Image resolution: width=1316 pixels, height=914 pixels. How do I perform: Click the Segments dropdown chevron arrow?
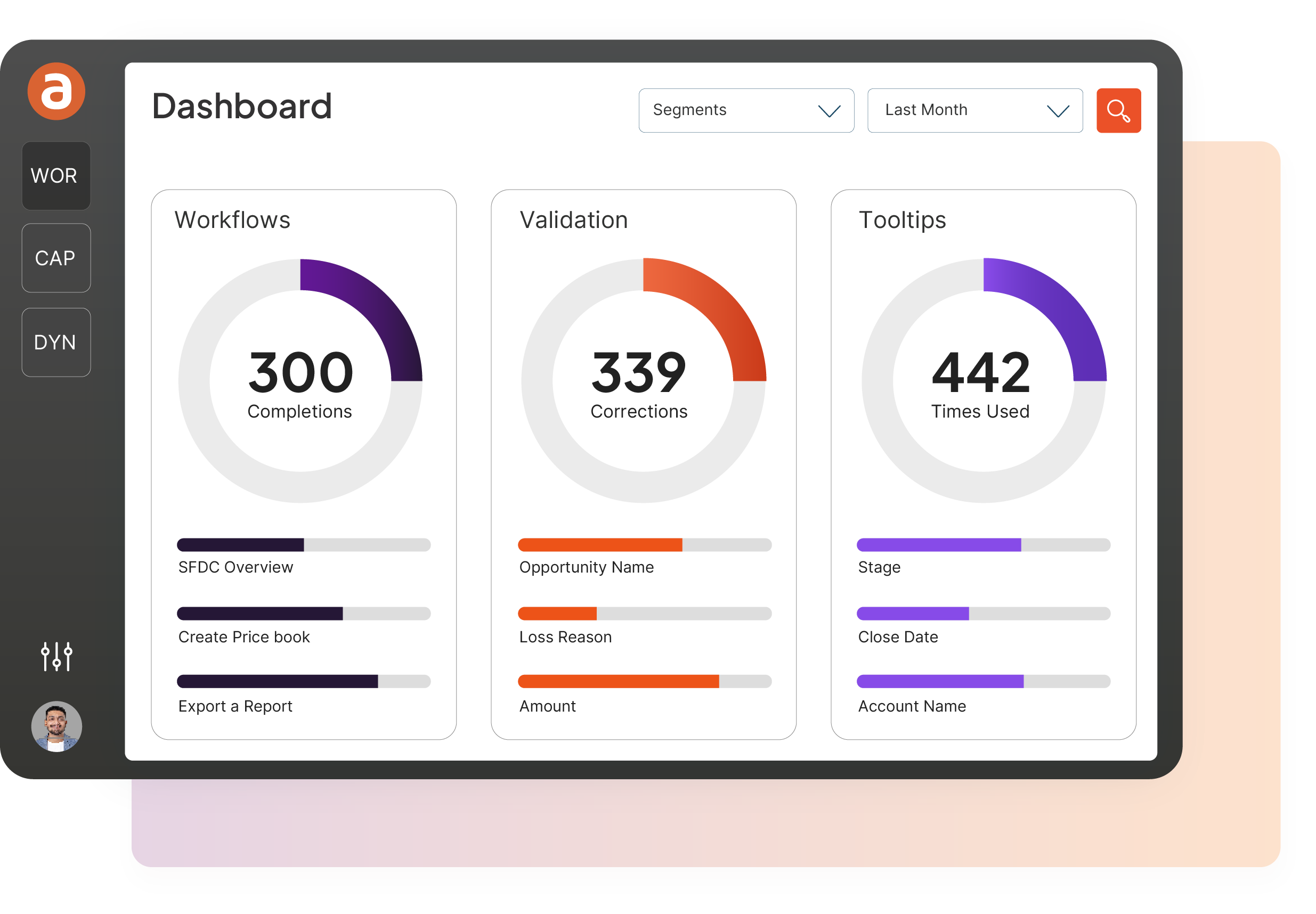coord(828,111)
